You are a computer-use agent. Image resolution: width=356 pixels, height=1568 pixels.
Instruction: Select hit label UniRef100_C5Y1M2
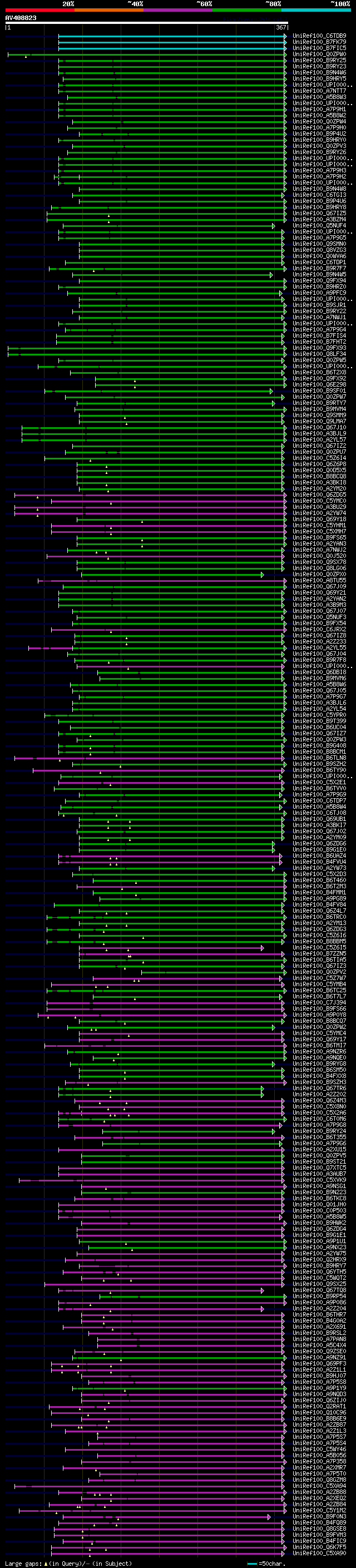pyautogui.click(x=319, y=1510)
